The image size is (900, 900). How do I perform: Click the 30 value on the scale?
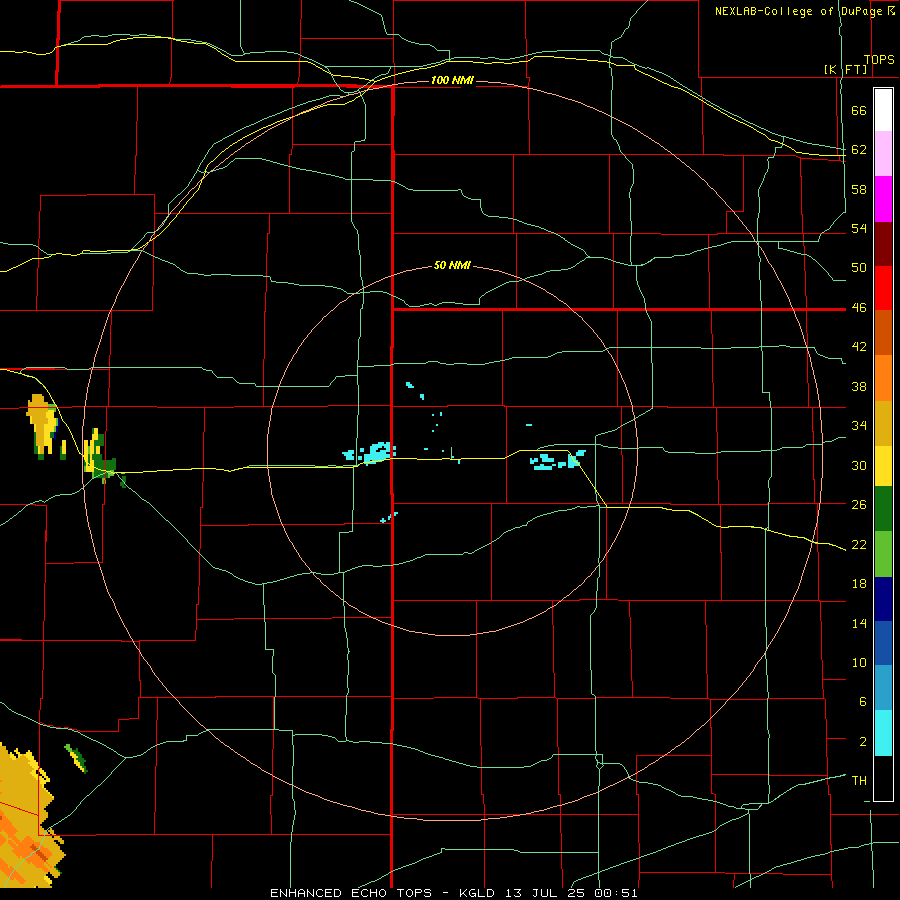pos(859,465)
